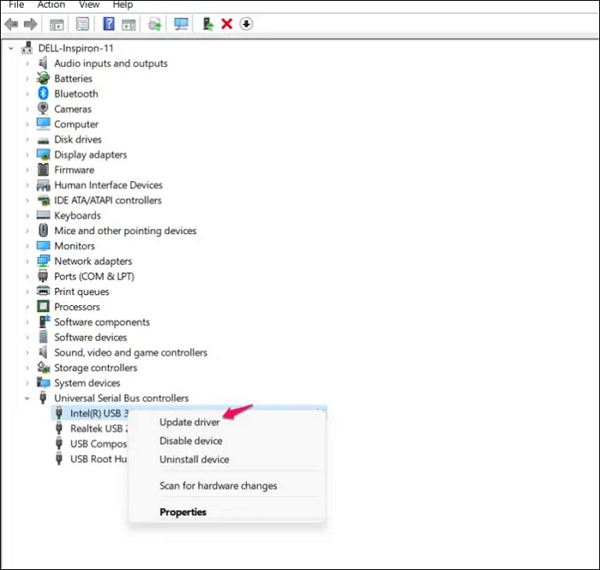This screenshot has width=600, height=570.
Task: Expand the Audio inputs and outputs arrow
Action: point(27,63)
